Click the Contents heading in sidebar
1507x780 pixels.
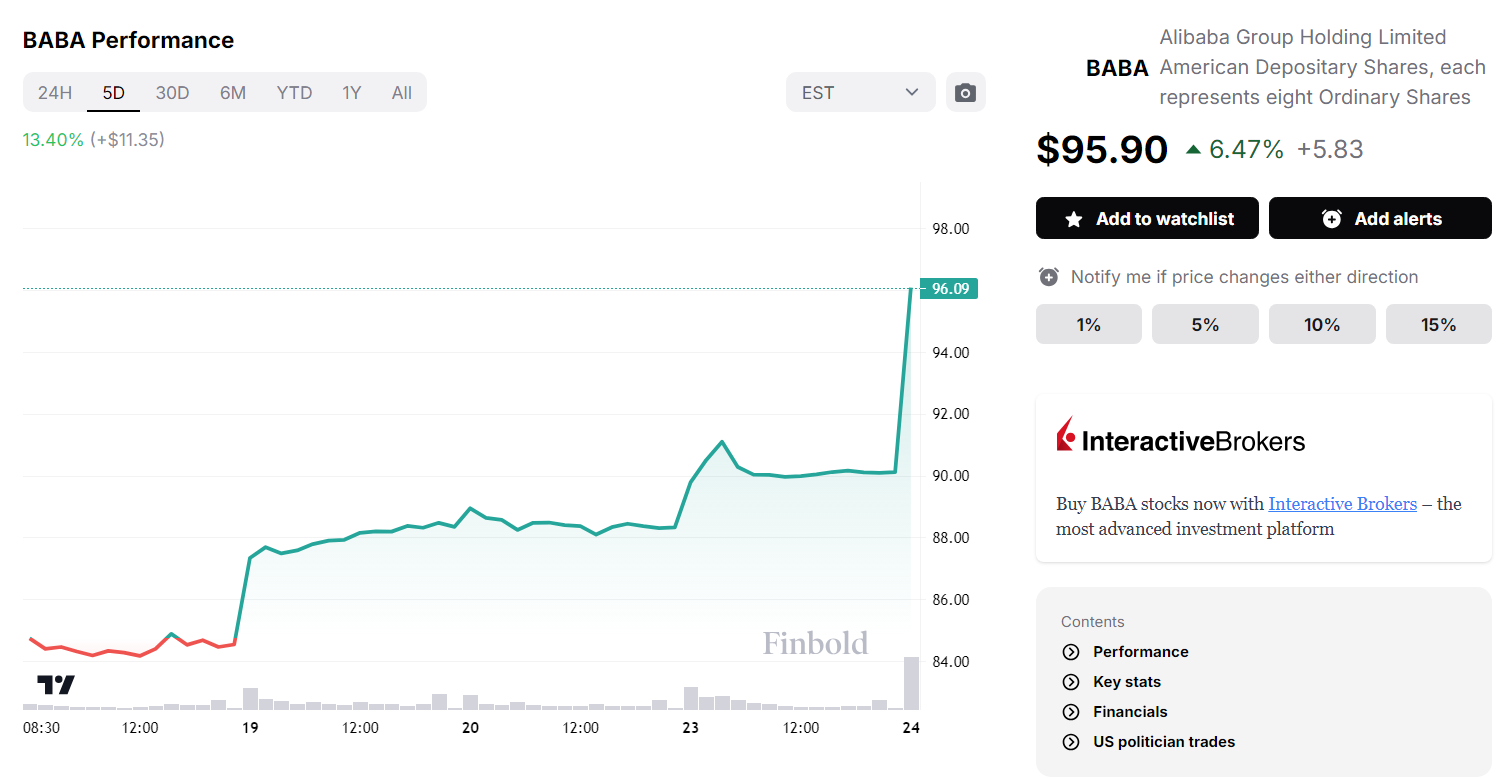[x=1093, y=622]
